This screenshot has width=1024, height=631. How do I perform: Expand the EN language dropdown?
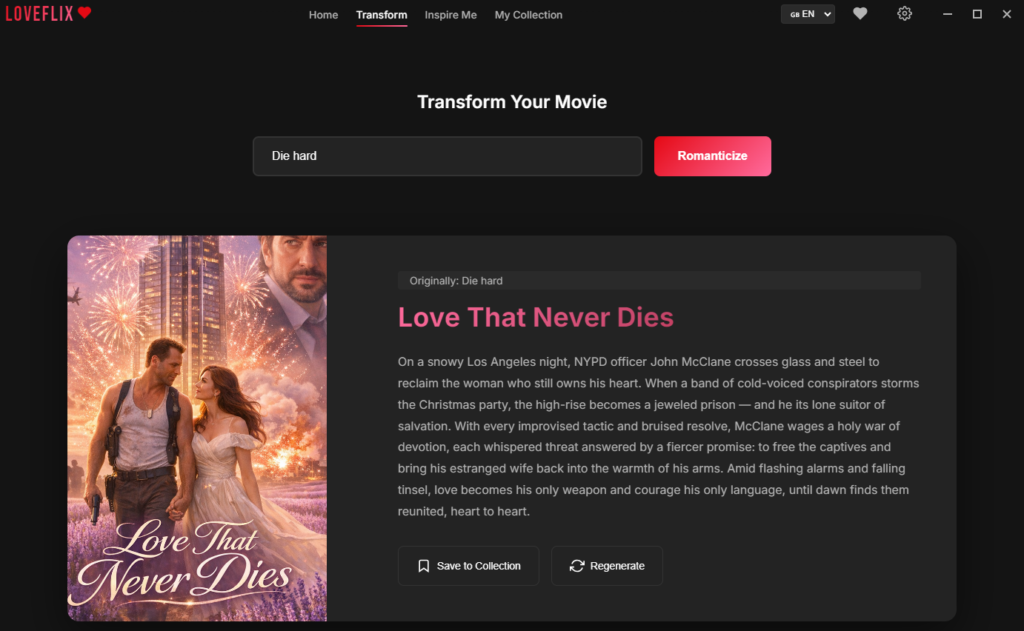tap(808, 14)
